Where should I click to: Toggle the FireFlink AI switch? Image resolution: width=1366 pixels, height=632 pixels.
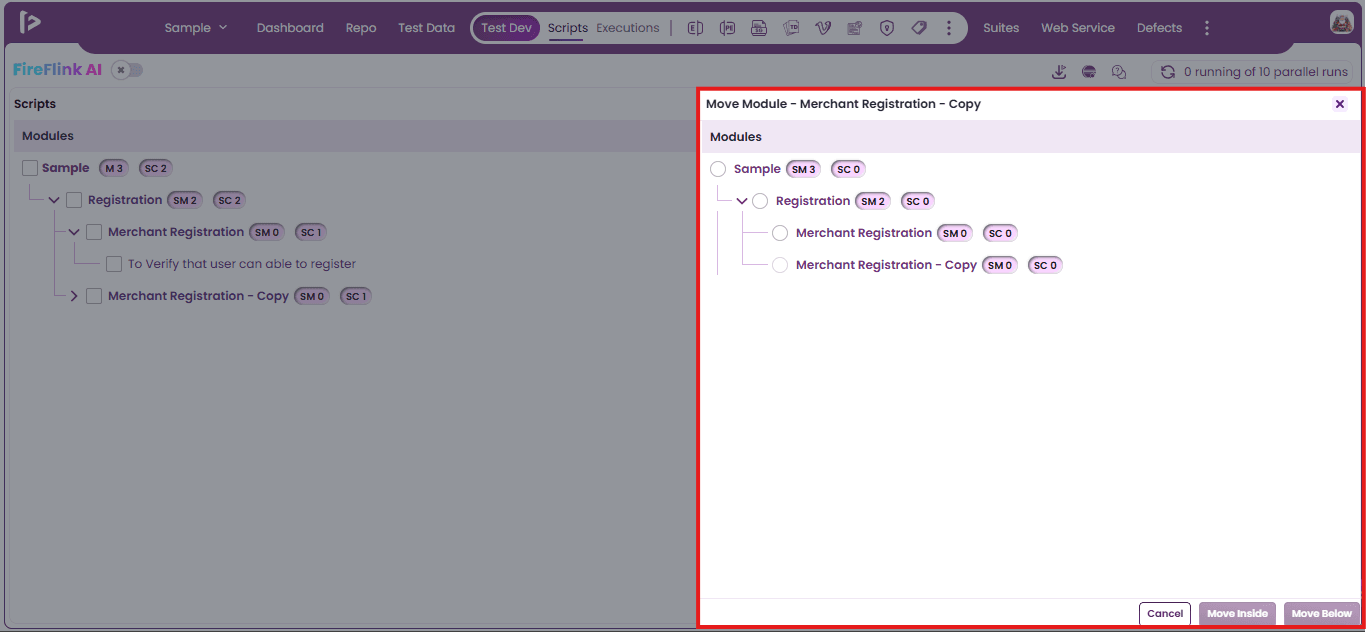click(127, 70)
